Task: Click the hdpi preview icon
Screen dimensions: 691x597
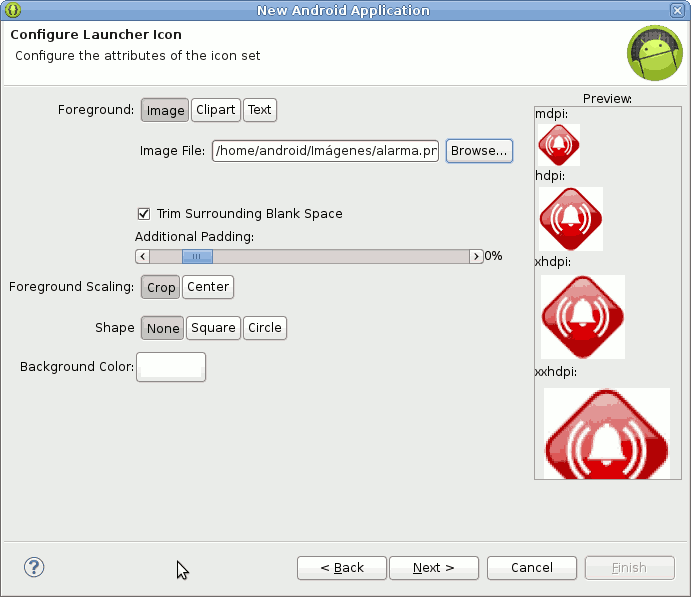Action: (571, 219)
